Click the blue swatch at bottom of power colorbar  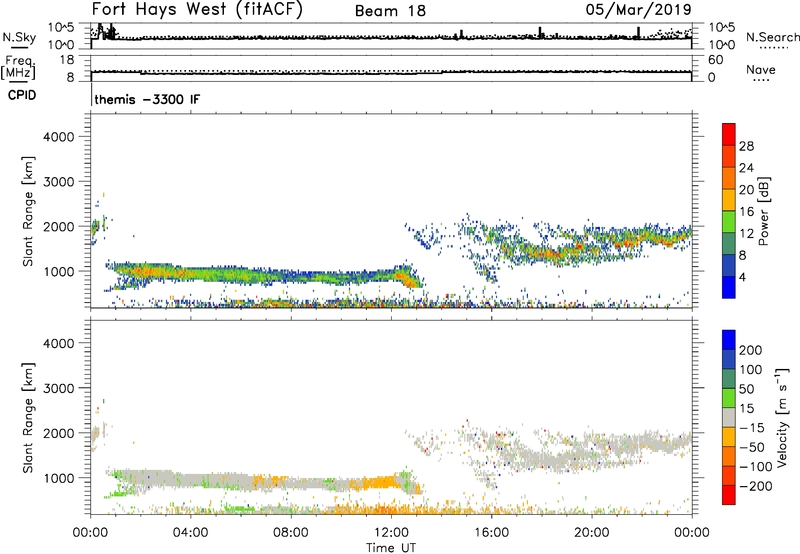click(729, 287)
